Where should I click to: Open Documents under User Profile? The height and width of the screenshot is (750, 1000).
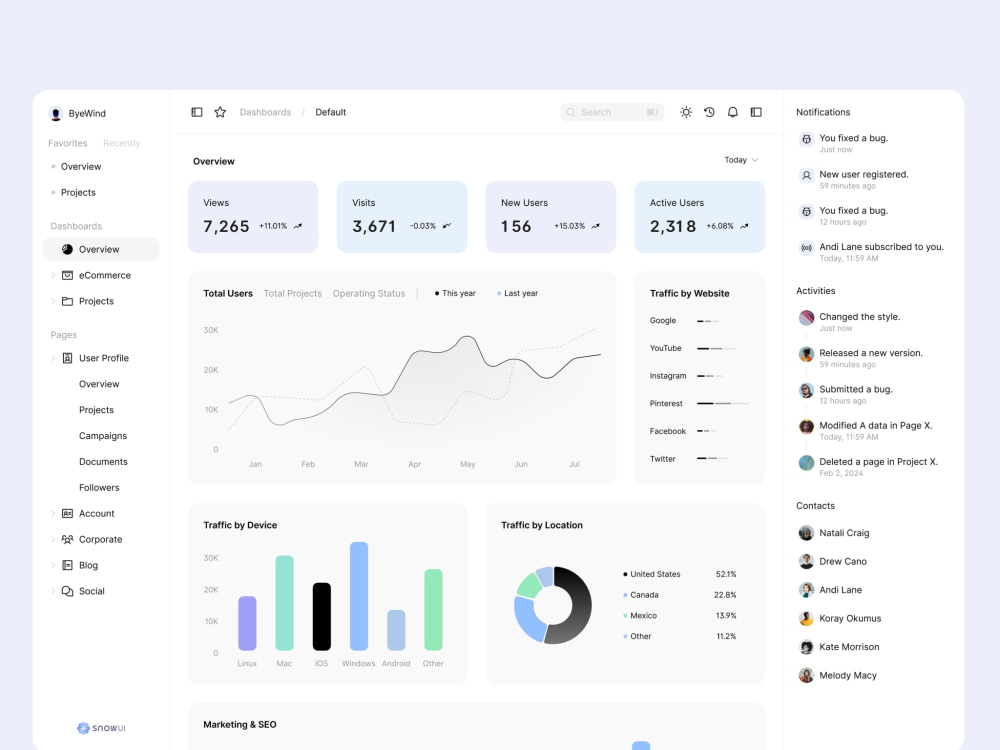tap(103, 462)
